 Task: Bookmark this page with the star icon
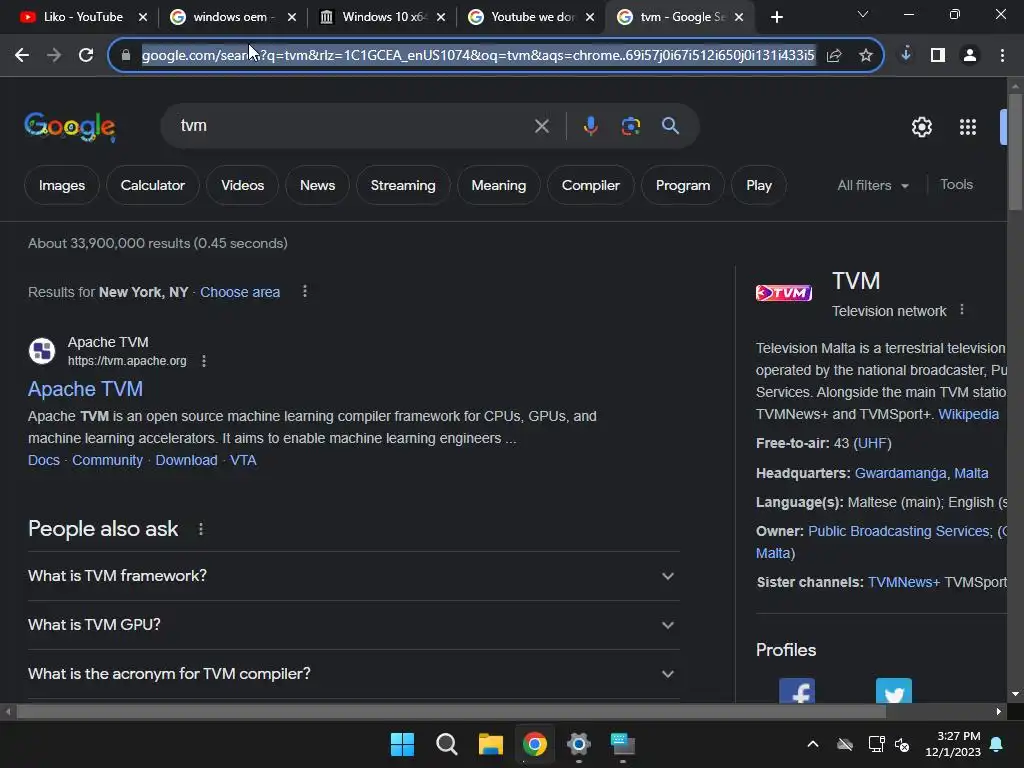[x=865, y=56]
